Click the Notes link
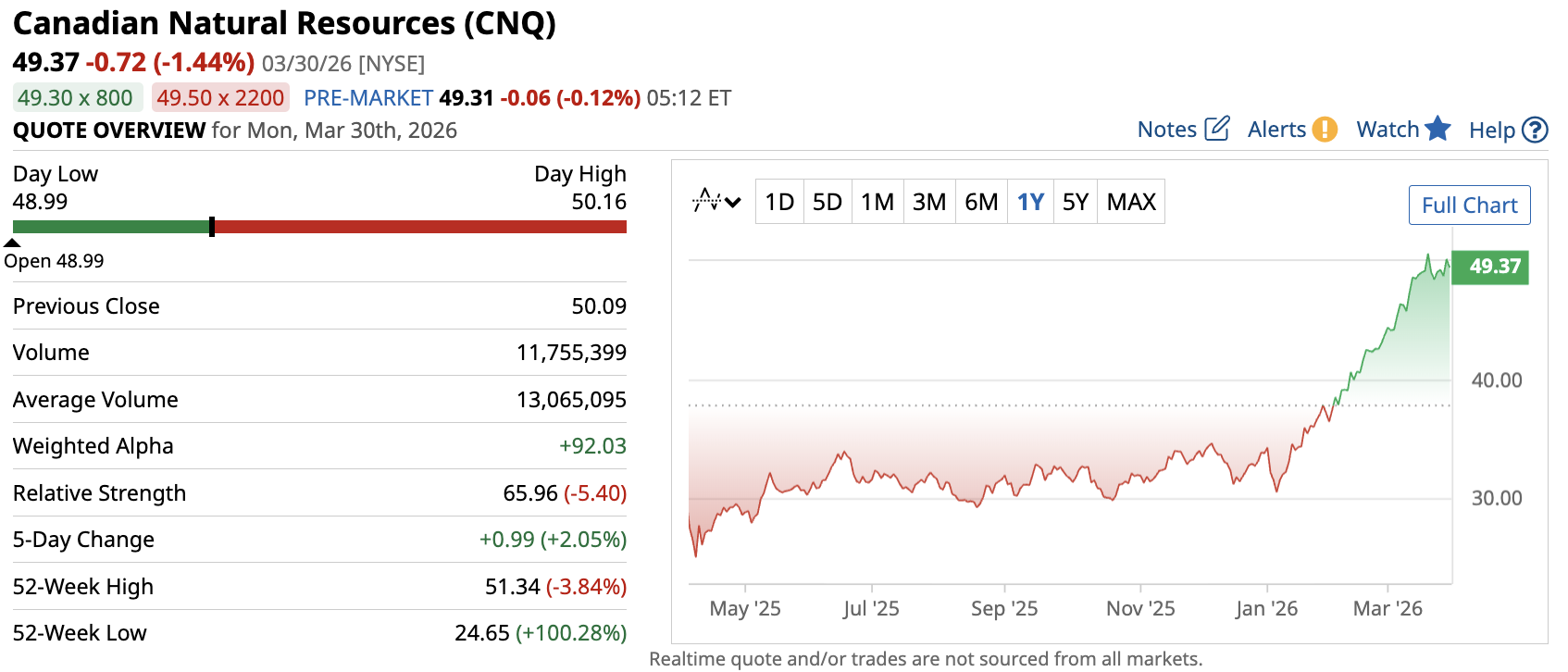Screen dimensions: 1568x672 pos(1166,130)
